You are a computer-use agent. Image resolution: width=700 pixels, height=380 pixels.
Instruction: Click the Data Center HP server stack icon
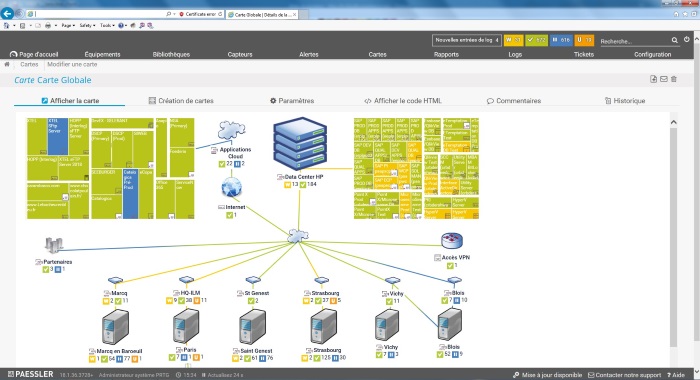point(300,144)
